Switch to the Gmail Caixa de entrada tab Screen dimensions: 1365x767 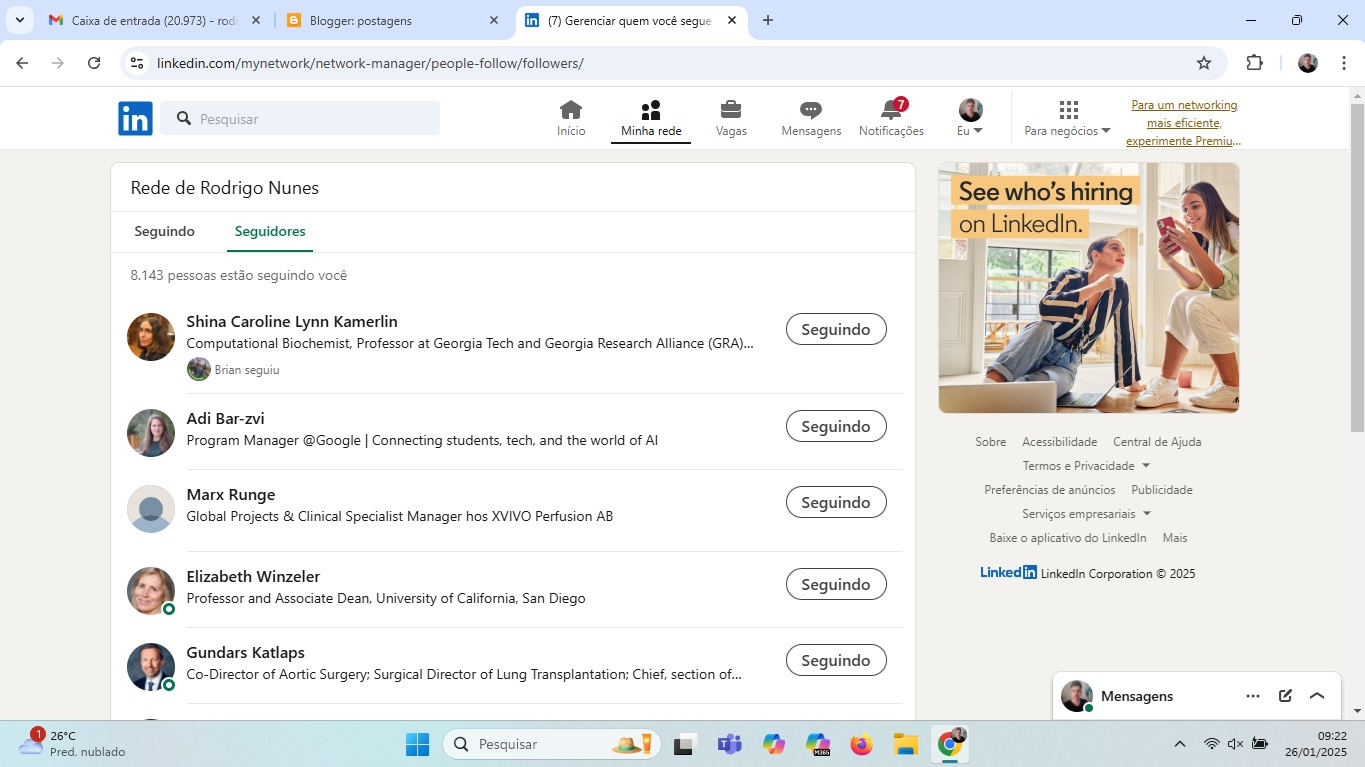[x=157, y=20]
